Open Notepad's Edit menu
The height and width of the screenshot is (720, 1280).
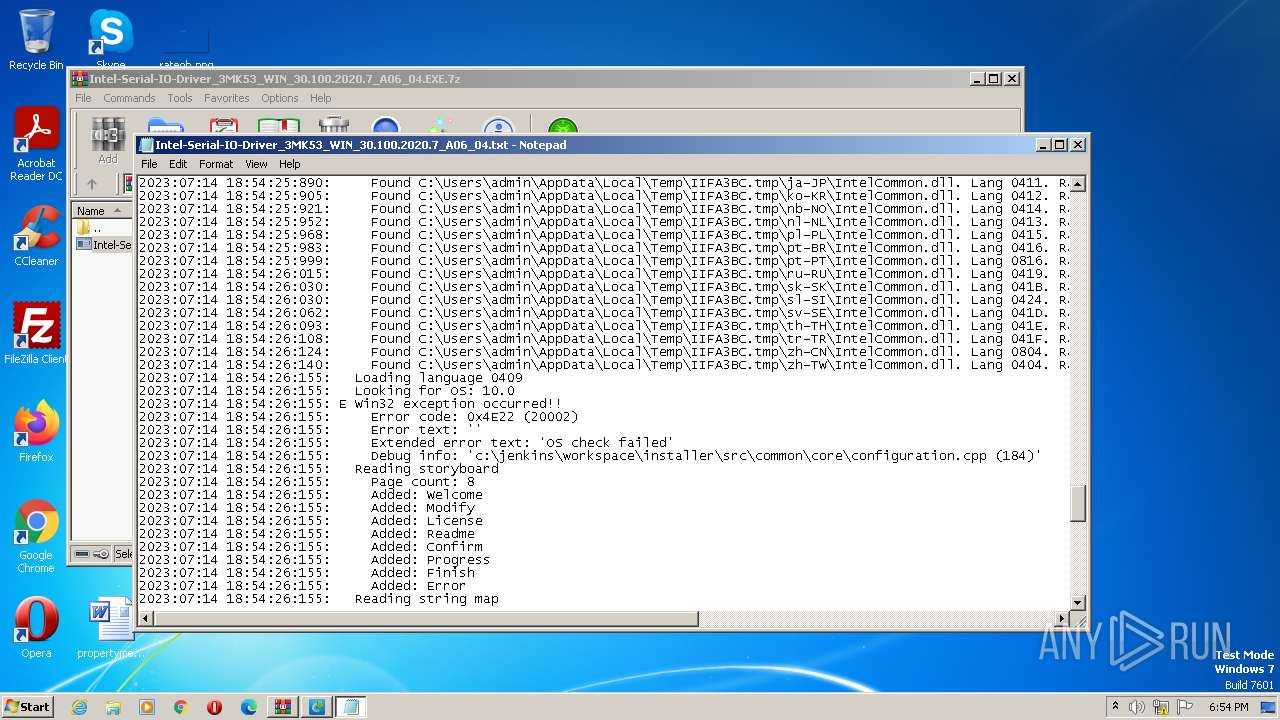click(x=178, y=164)
